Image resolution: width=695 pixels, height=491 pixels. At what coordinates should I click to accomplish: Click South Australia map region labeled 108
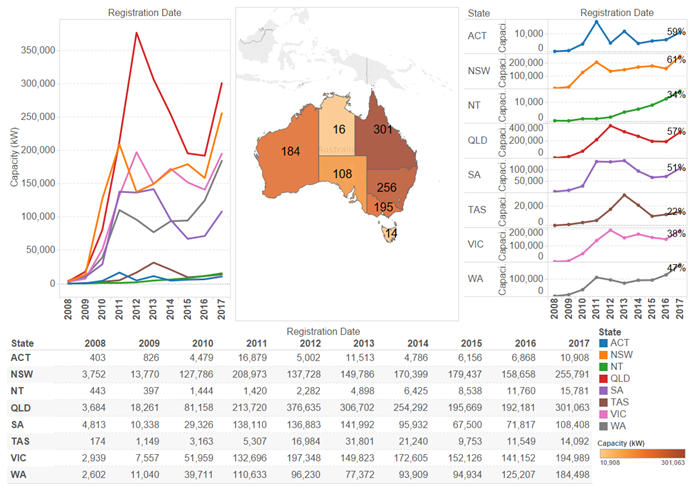click(345, 173)
